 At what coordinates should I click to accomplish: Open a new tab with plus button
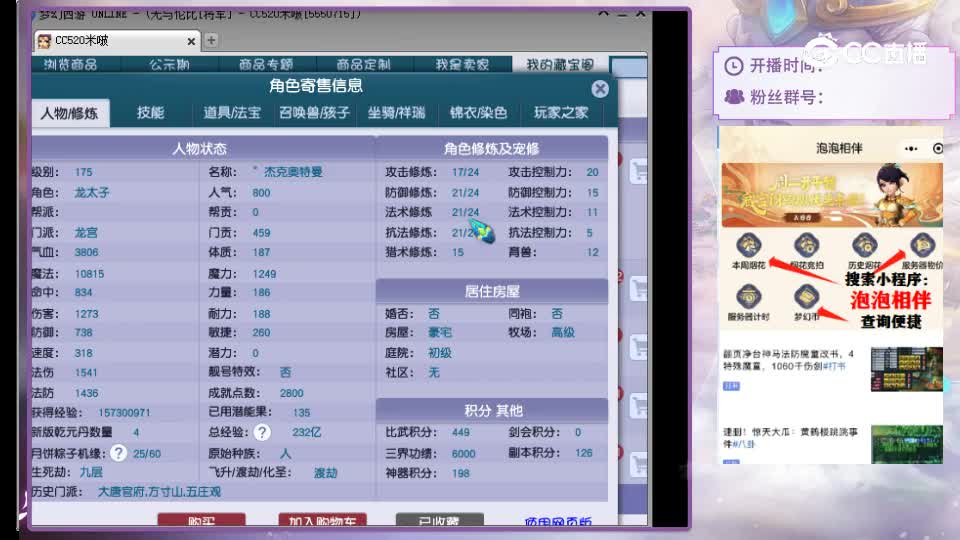point(211,40)
